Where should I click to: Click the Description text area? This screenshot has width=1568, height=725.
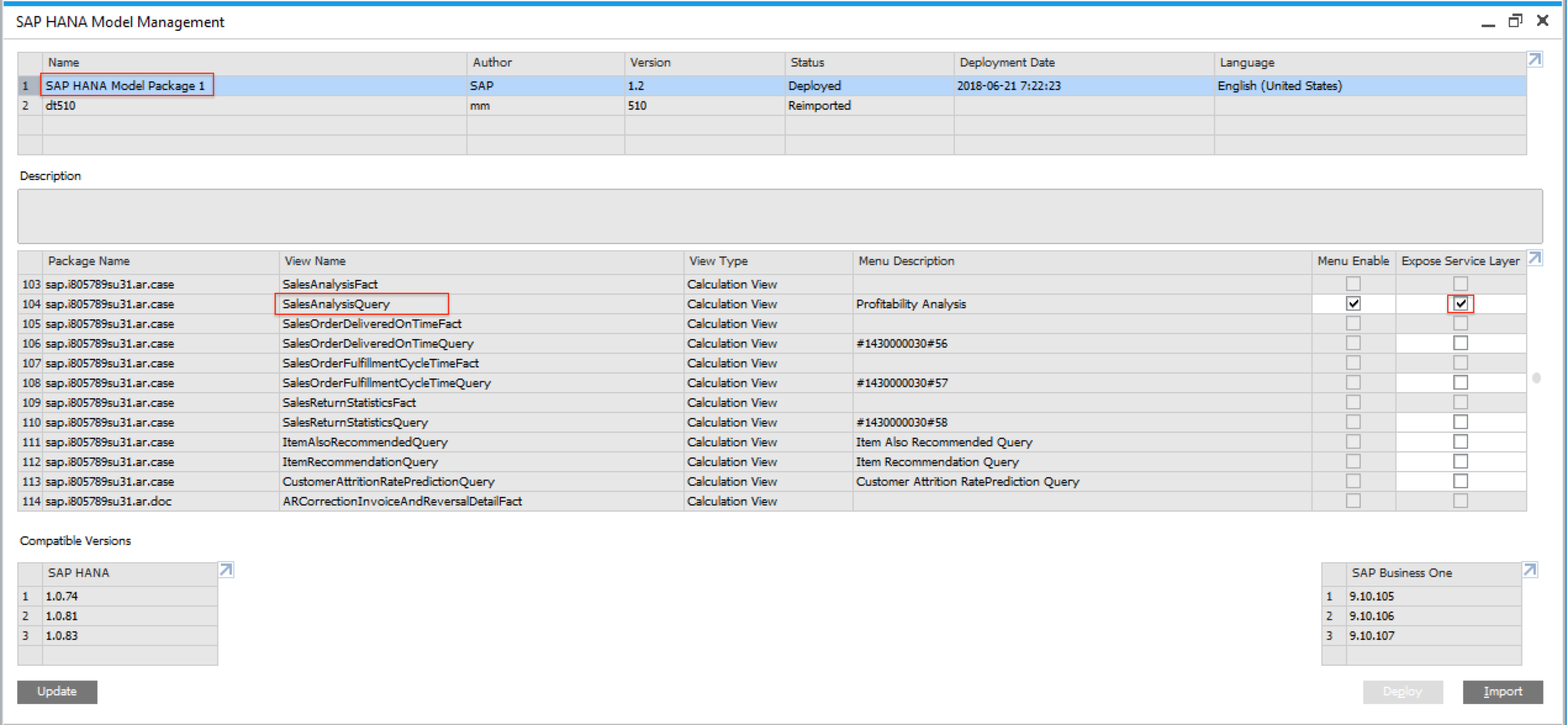coord(780,216)
